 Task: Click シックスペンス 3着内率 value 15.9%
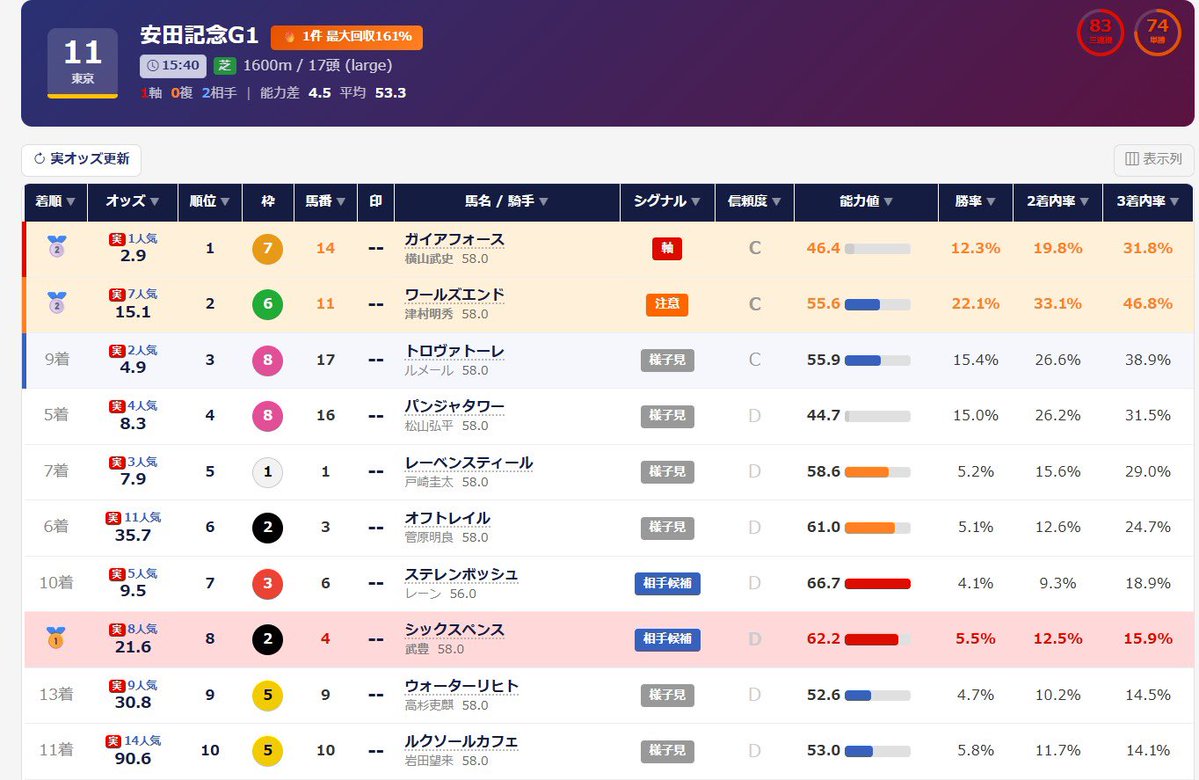[x=1147, y=639]
